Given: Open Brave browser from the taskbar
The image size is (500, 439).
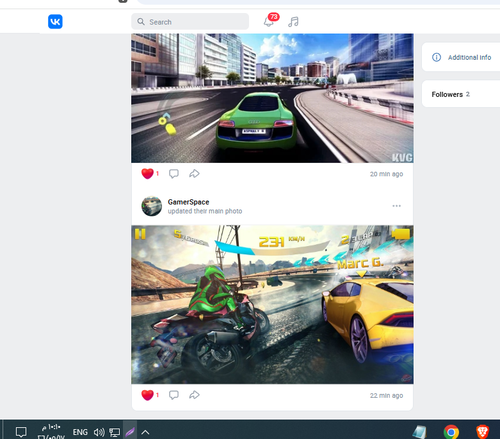Looking at the screenshot, I should pos(482,432).
